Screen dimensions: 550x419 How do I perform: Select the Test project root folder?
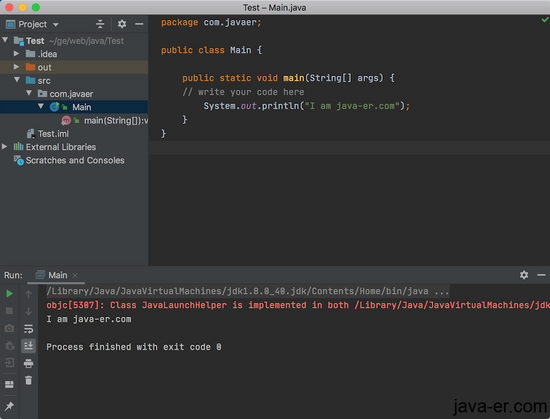coord(74,41)
